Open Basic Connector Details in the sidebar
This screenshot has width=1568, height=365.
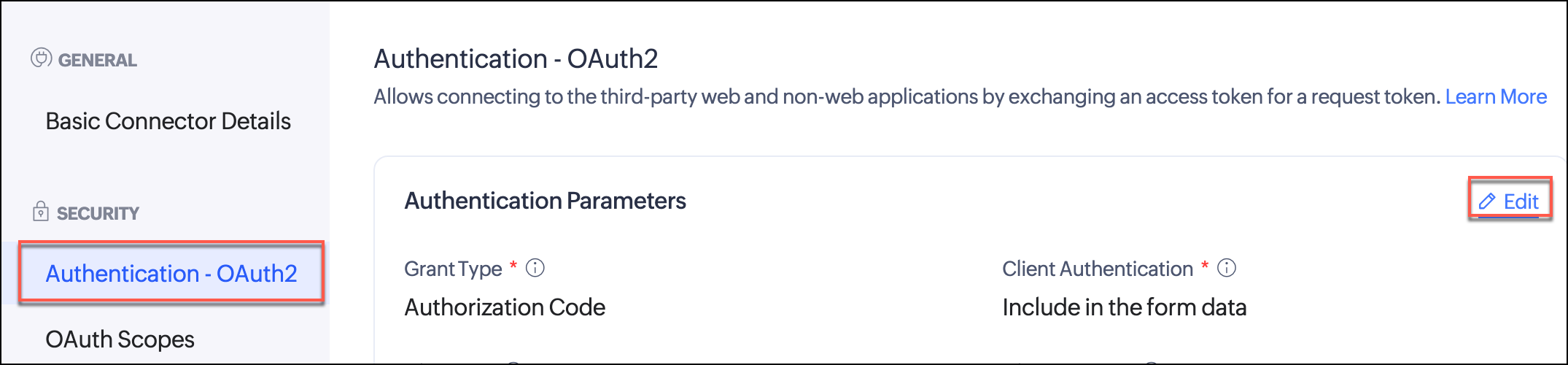coord(168,121)
